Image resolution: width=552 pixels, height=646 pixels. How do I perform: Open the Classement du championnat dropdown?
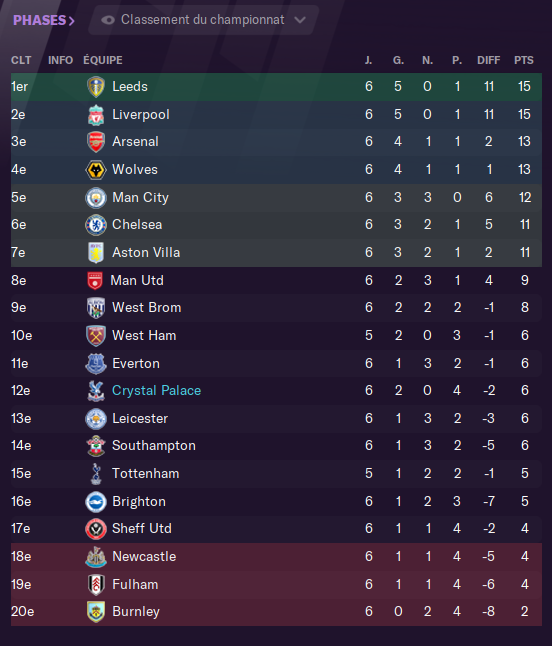pos(203,20)
